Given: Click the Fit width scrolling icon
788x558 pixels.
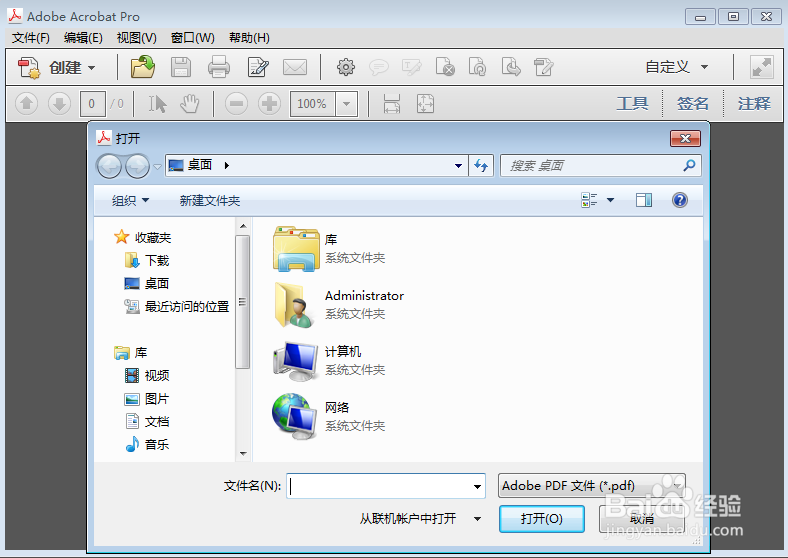Looking at the screenshot, I should pyautogui.click(x=391, y=104).
